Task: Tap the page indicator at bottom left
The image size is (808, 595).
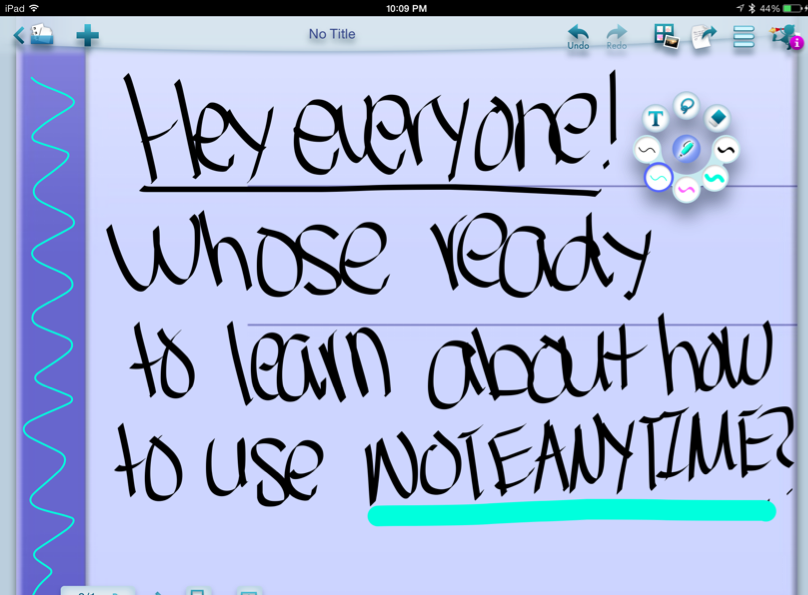Action: (95, 590)
